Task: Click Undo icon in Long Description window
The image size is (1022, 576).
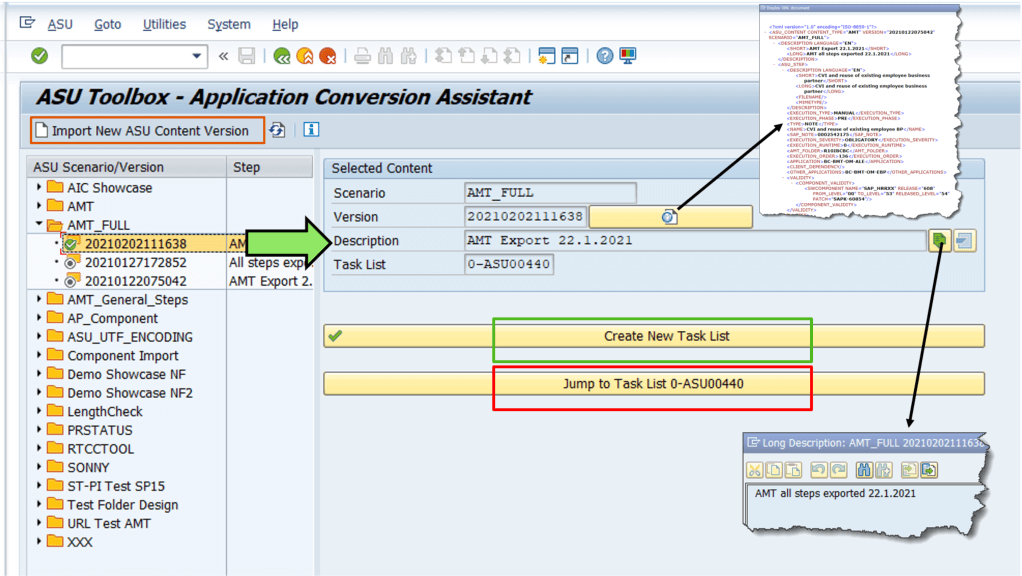Action: click(x=819, y=470)
